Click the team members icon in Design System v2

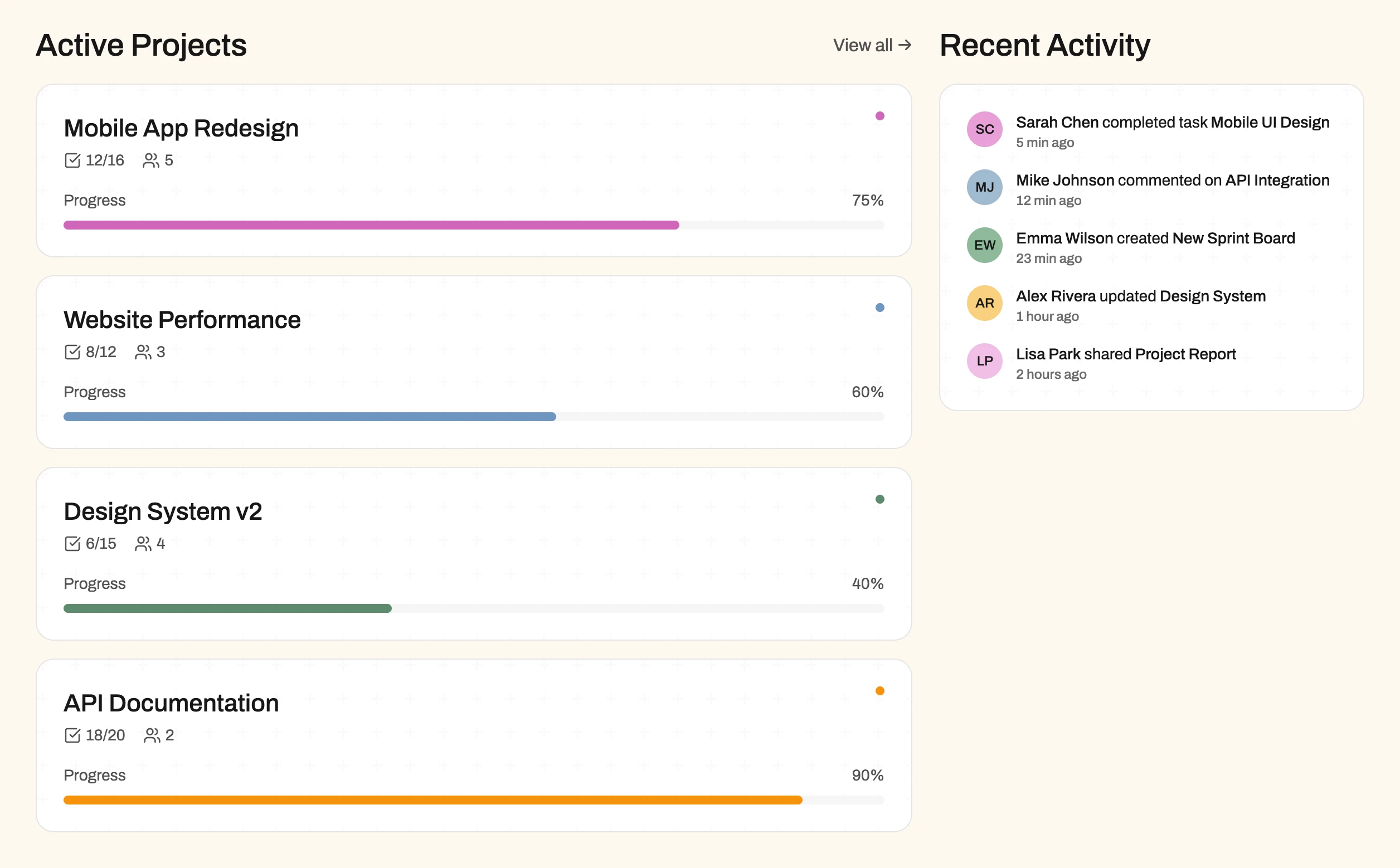click(143, 544)
